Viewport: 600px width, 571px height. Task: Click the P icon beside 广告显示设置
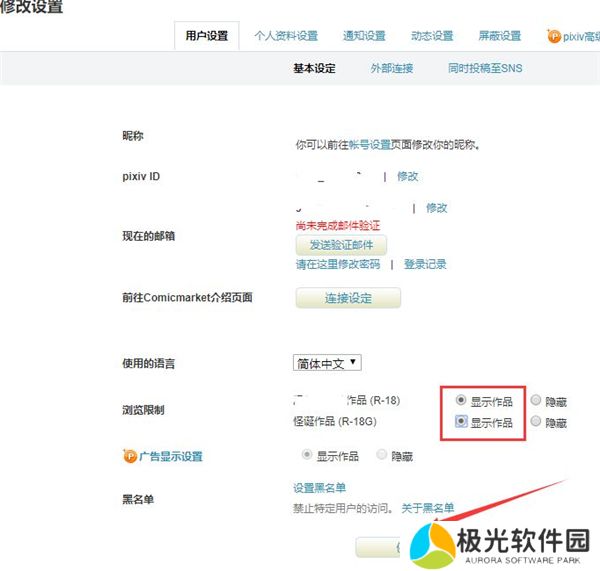[129, 456]
